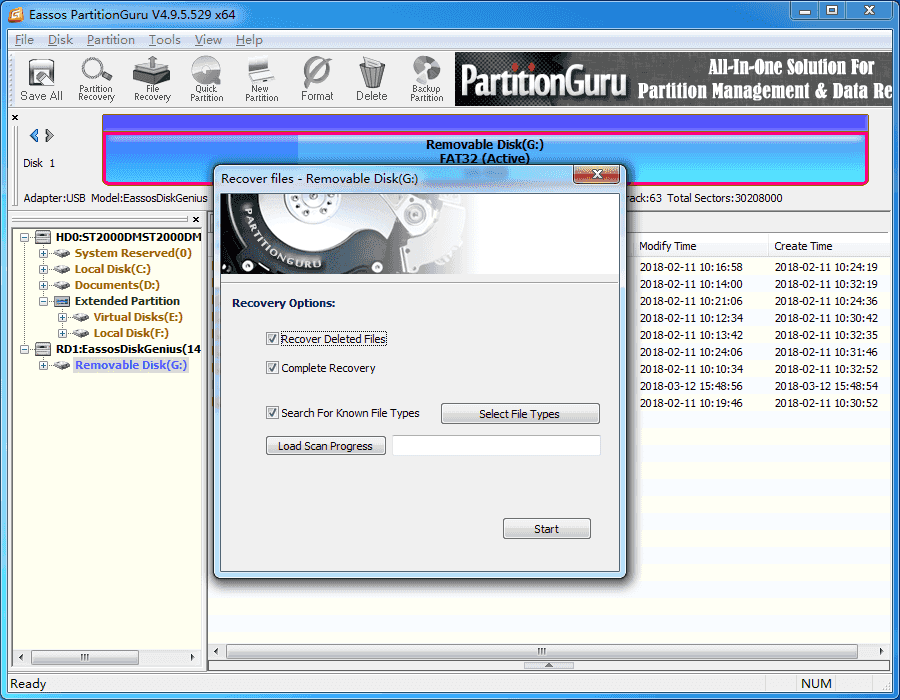Click the Local Disk(C:) drive icon
This screenshot has height=700, width=900.
tap(62, 269)
